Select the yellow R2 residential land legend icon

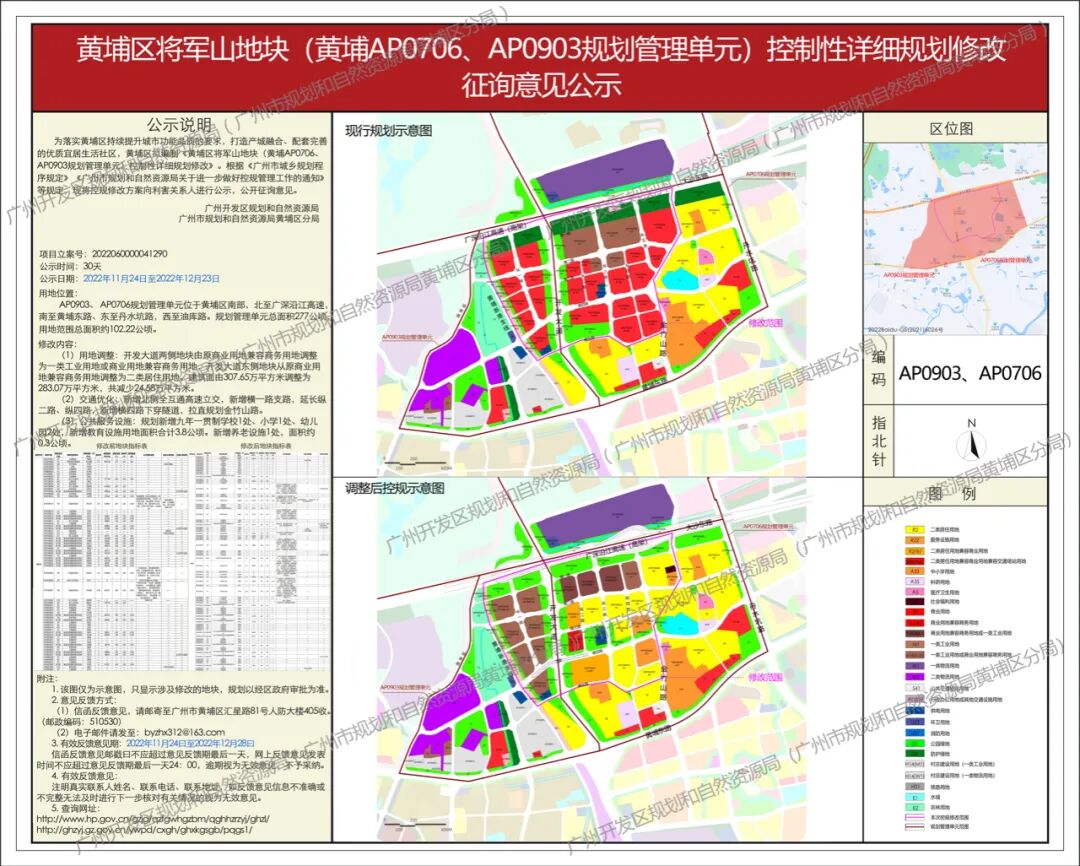coord(914,528)
